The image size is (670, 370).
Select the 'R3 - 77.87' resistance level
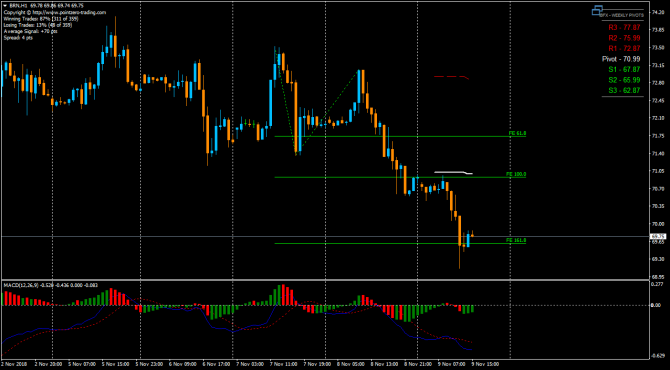(624, 27)
